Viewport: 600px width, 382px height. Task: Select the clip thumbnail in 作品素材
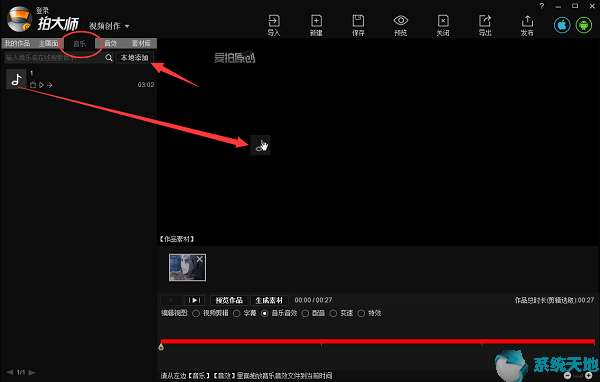[x=187, y=268]
